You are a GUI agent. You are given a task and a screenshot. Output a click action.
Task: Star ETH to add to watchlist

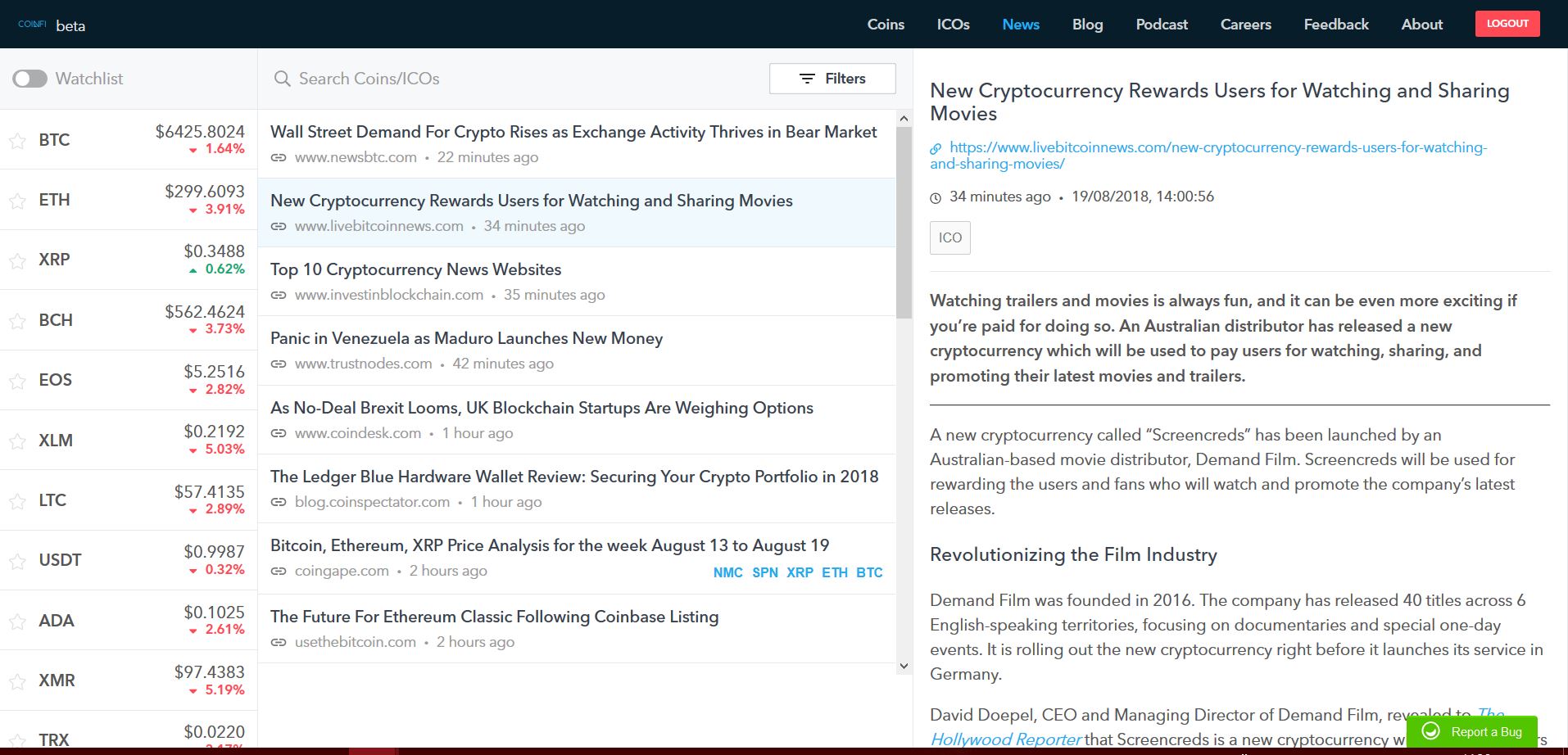tap(17, 201)
